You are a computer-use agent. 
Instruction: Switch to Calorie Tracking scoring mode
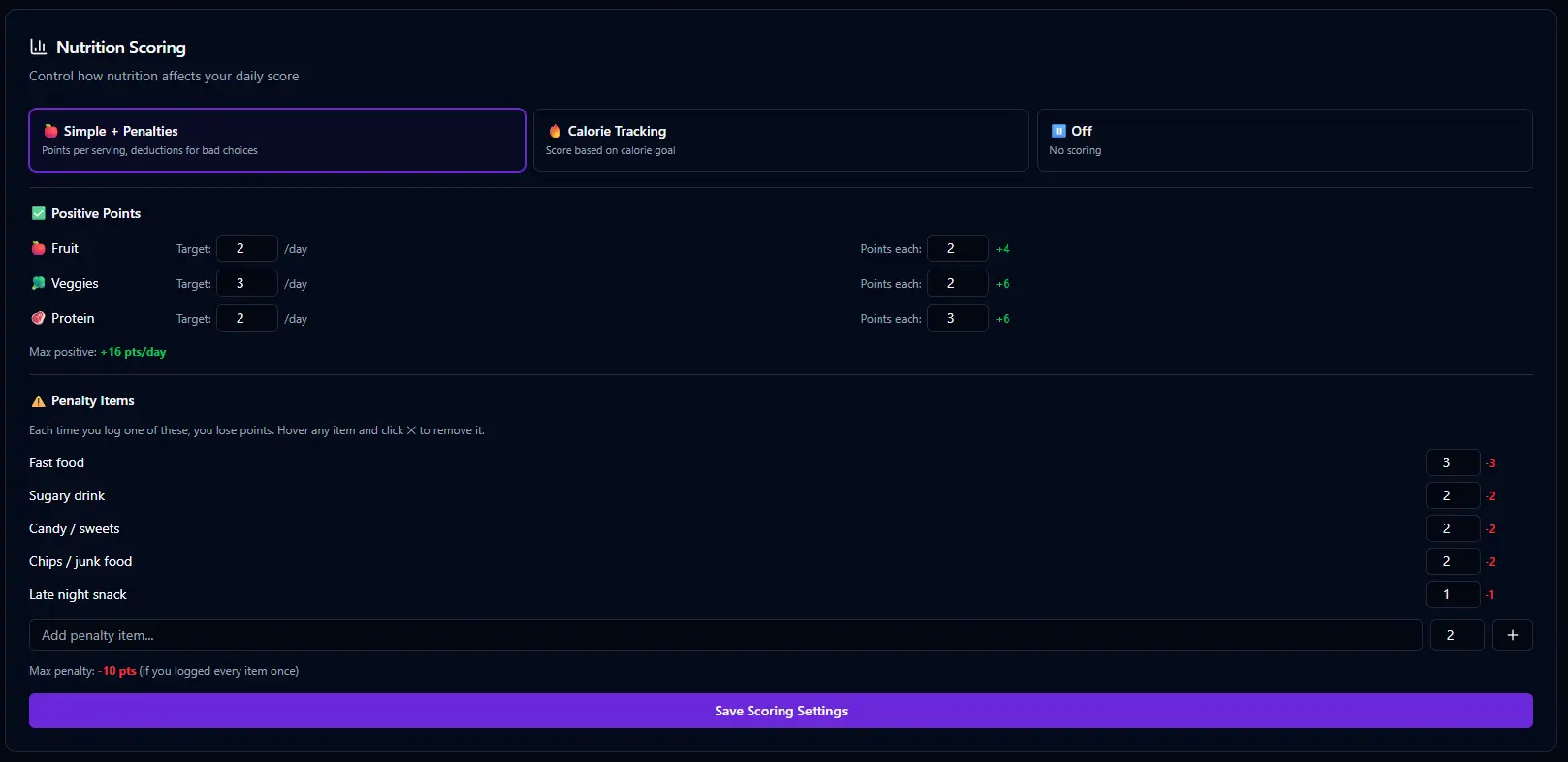click(781, 140)
